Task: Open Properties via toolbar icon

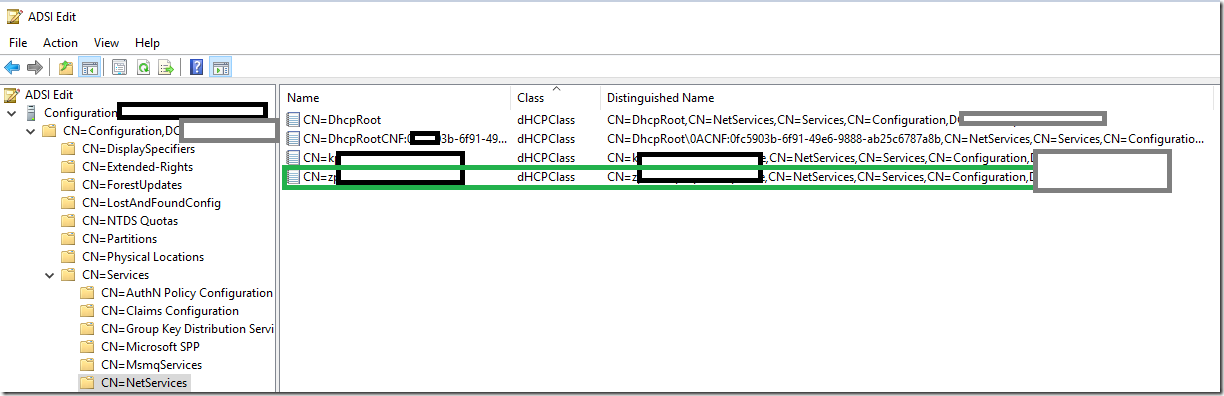Action: (120, 68)
